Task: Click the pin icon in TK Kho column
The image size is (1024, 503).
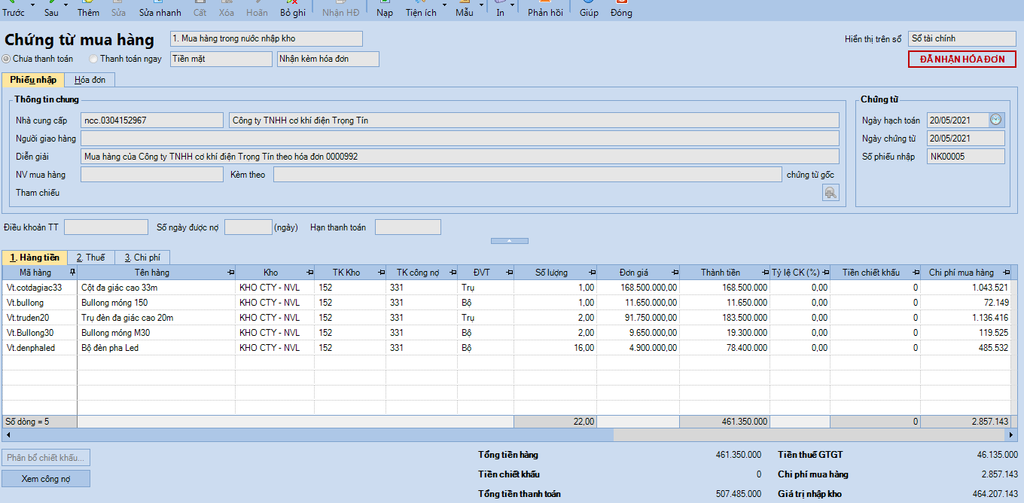Action: click(381, 272)
